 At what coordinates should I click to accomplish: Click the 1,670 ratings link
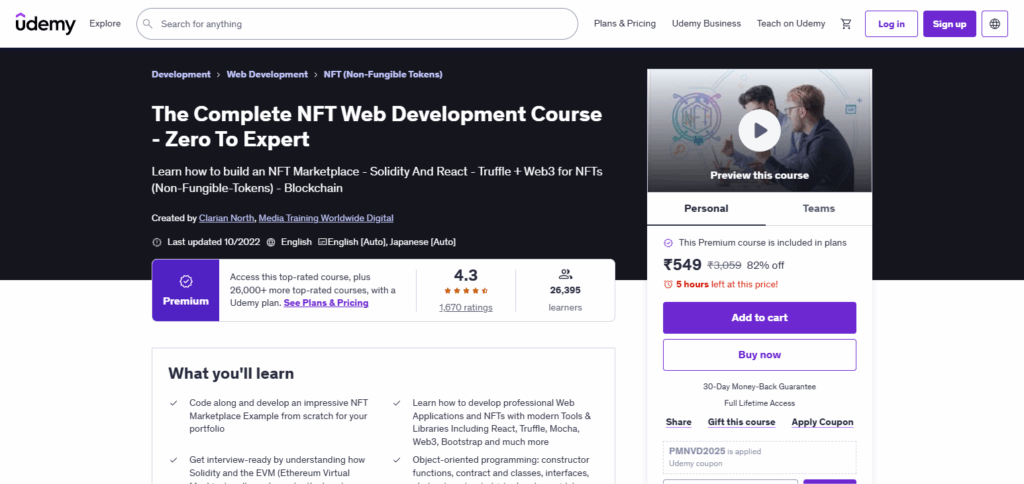(x=466, y=308)
